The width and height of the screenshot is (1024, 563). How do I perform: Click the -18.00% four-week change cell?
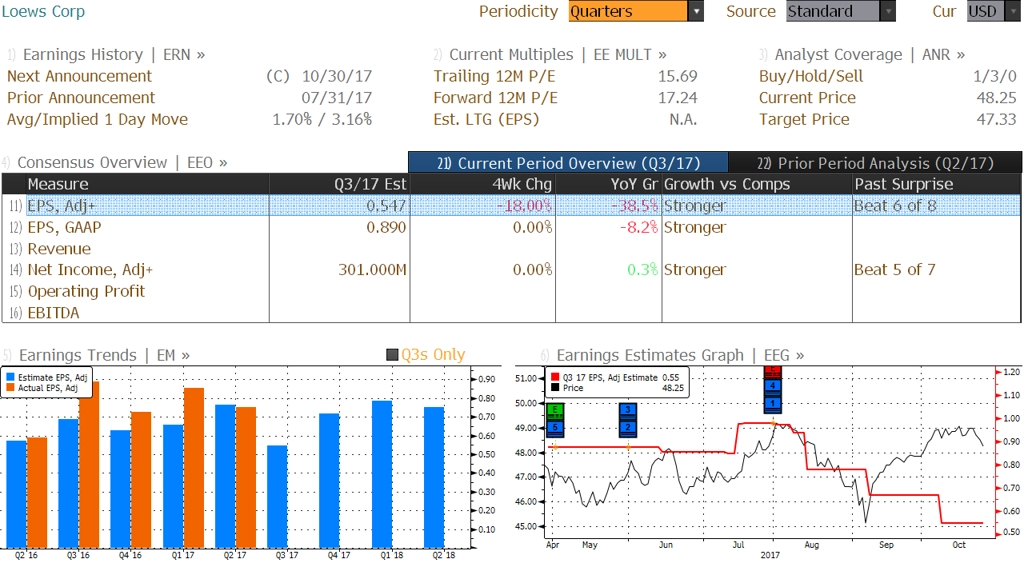[524, 205]
